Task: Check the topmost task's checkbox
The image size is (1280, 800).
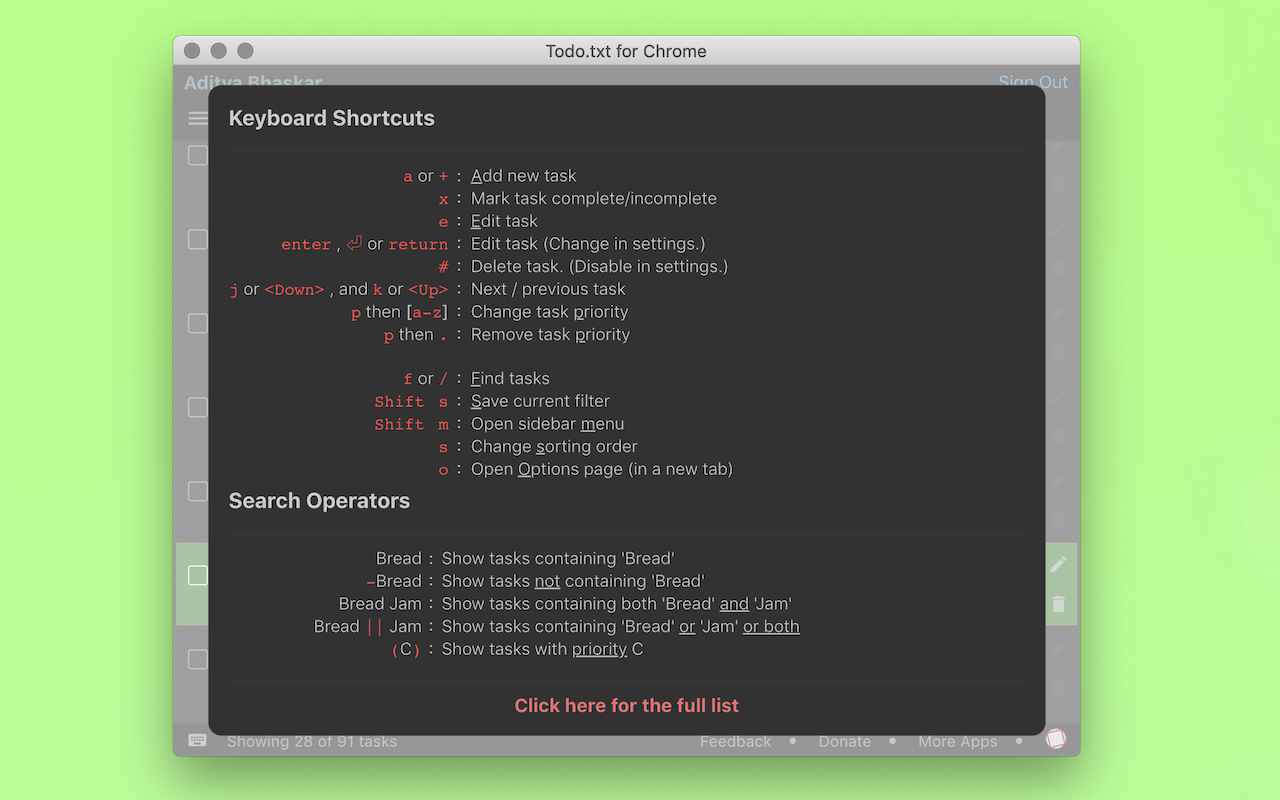Action: pyautogui.click(x=197, y=155)
